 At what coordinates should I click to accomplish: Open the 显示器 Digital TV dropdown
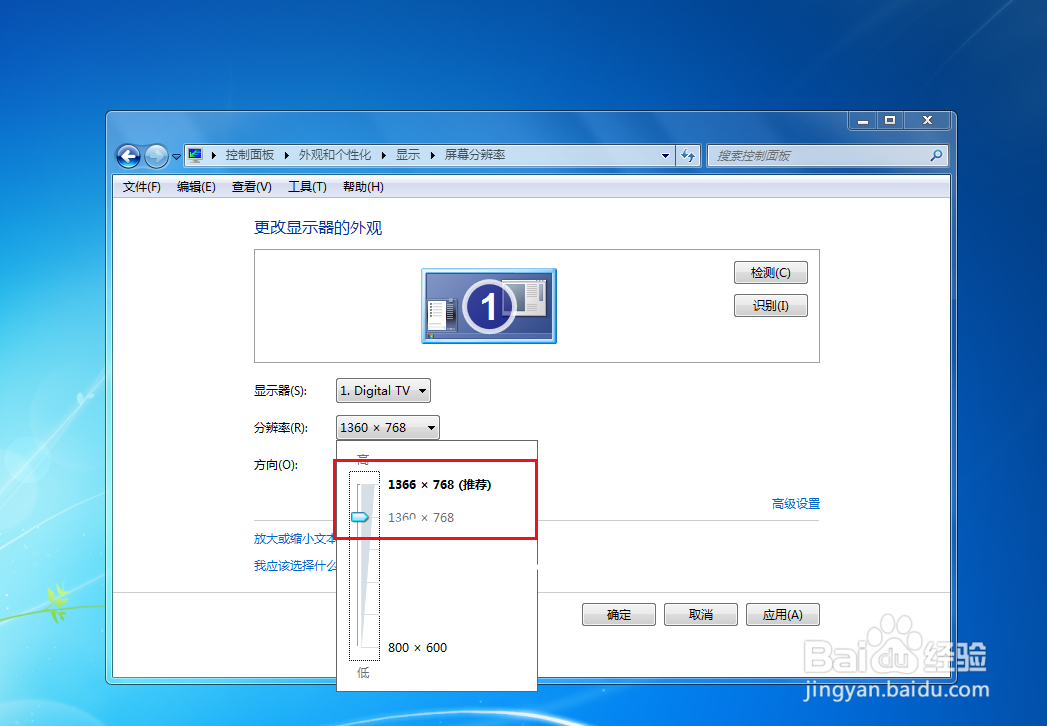point(383,391)
